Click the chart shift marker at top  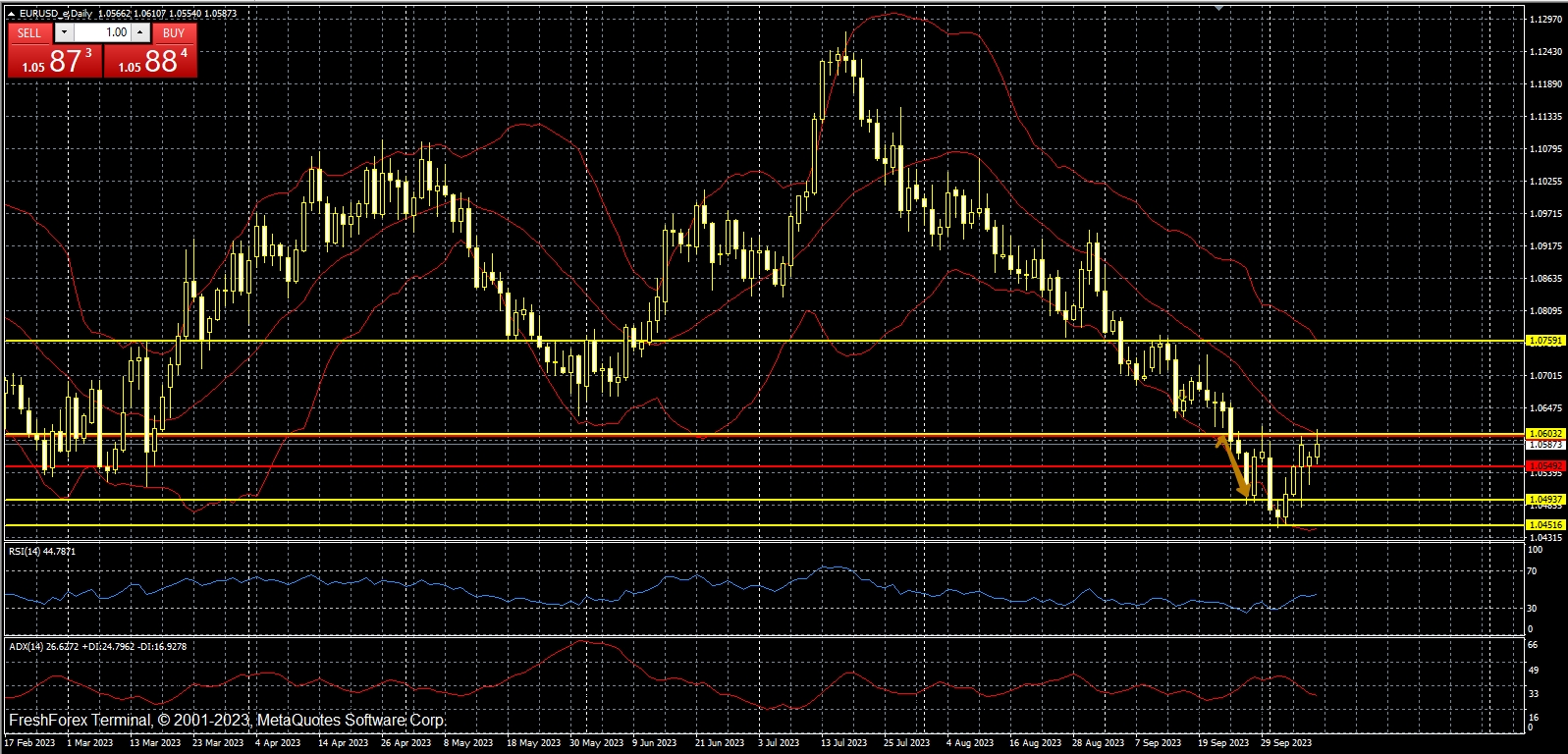1218,8
